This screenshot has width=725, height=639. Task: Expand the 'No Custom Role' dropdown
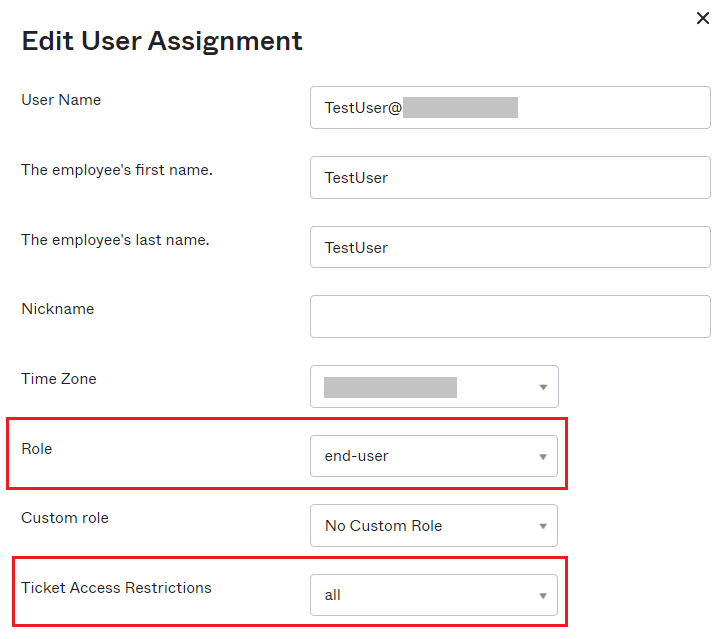click(x=433, y=526)
